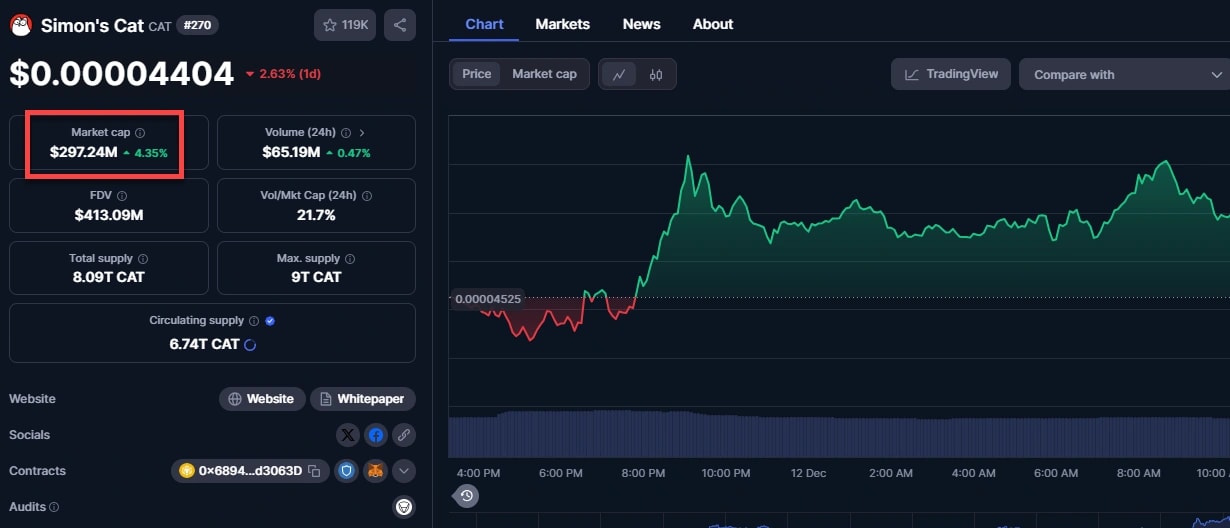Open the Compare with dropdown
This screenshot has width=1230, height=528.
point(1124,74)
